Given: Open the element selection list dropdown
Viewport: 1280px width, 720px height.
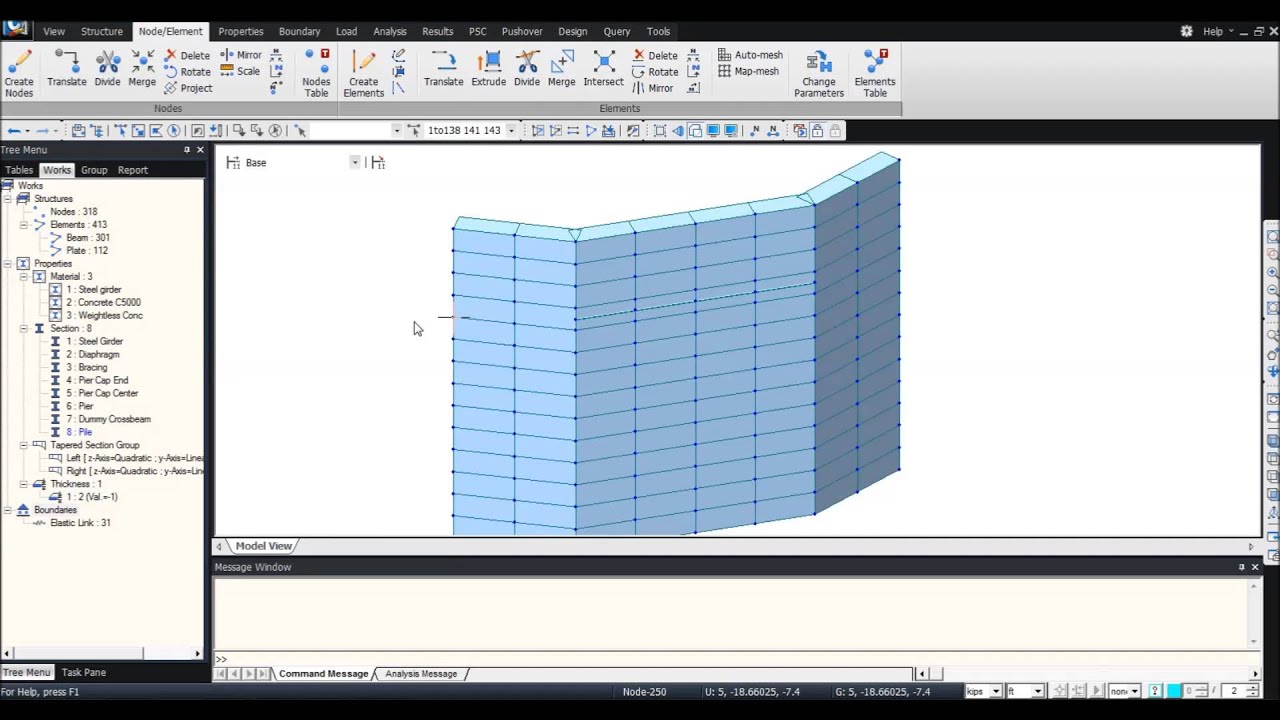Looking at the screenshot, I should tap(511, 131).
